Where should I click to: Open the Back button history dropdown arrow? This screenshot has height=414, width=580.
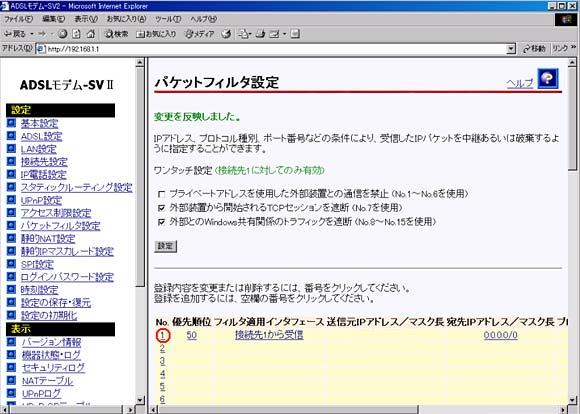(x=32, y=34)
